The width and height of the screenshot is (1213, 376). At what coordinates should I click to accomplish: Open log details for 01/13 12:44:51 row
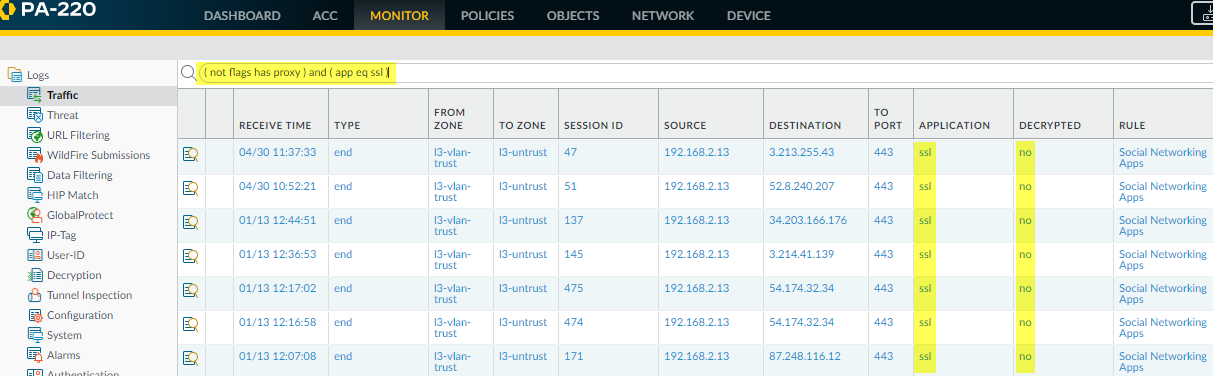click(x=190, y=221)
